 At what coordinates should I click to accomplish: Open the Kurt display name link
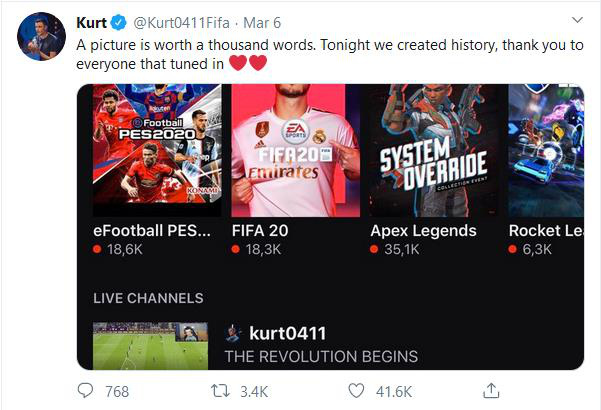[91, 23]
